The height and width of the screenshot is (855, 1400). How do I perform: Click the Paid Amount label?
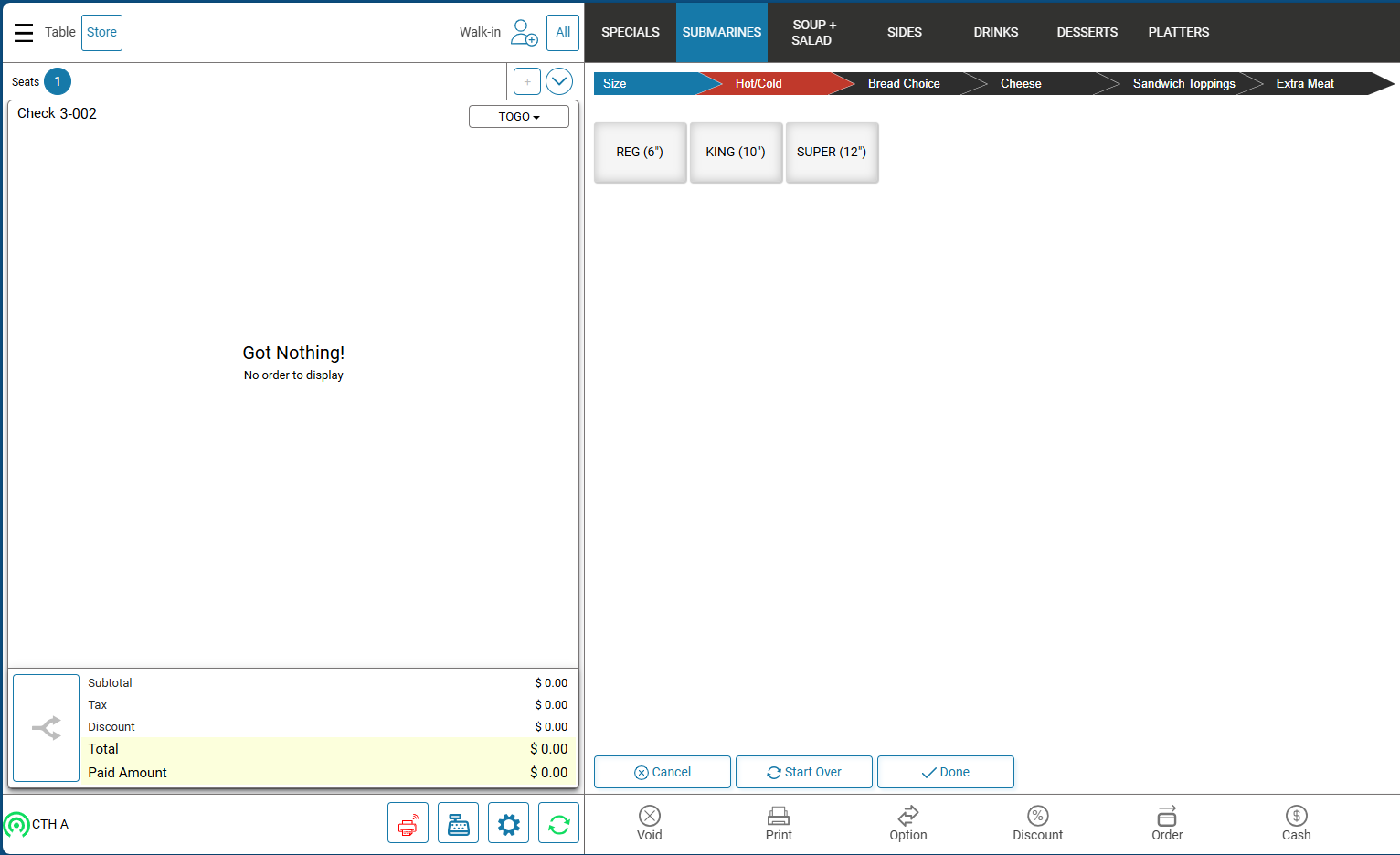click(x=127, y=773)
